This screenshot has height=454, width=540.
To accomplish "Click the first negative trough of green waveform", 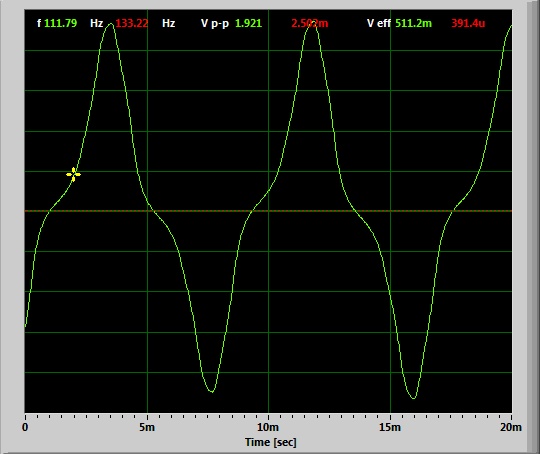I will click(212, 391).
